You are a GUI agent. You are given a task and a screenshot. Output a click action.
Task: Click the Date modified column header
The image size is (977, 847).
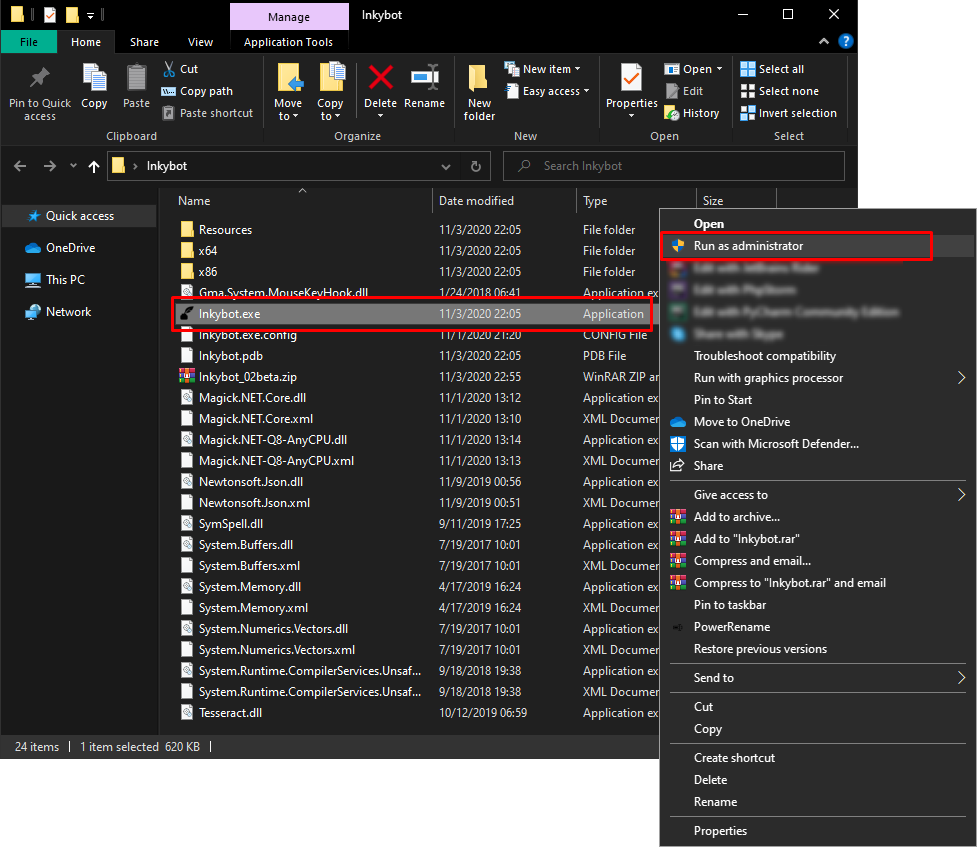[x=477, y=201]
